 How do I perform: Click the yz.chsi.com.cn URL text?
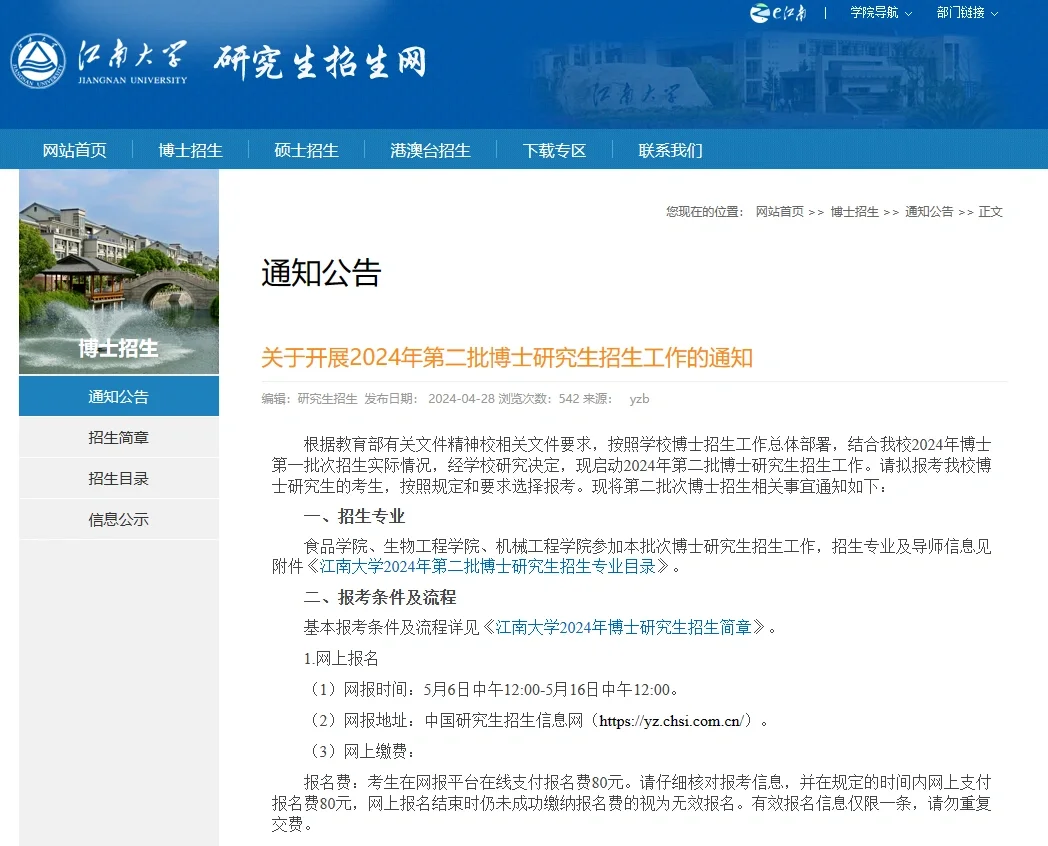670,721
